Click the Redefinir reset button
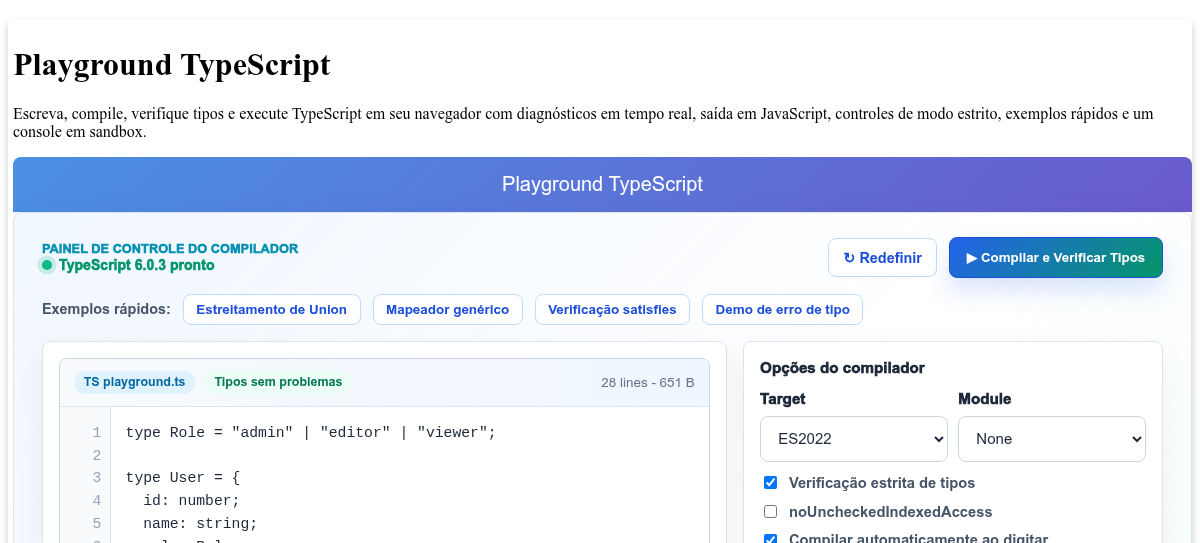This screenshot has width=1200, height=543. [x=882, y=257]
